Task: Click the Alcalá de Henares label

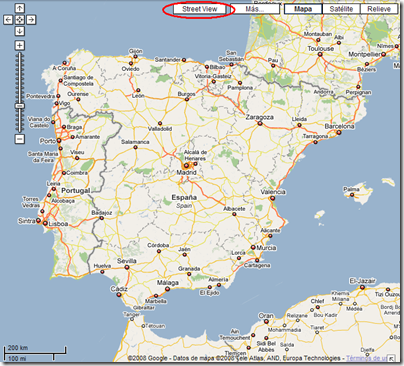Action: click(x=195, y=155)
